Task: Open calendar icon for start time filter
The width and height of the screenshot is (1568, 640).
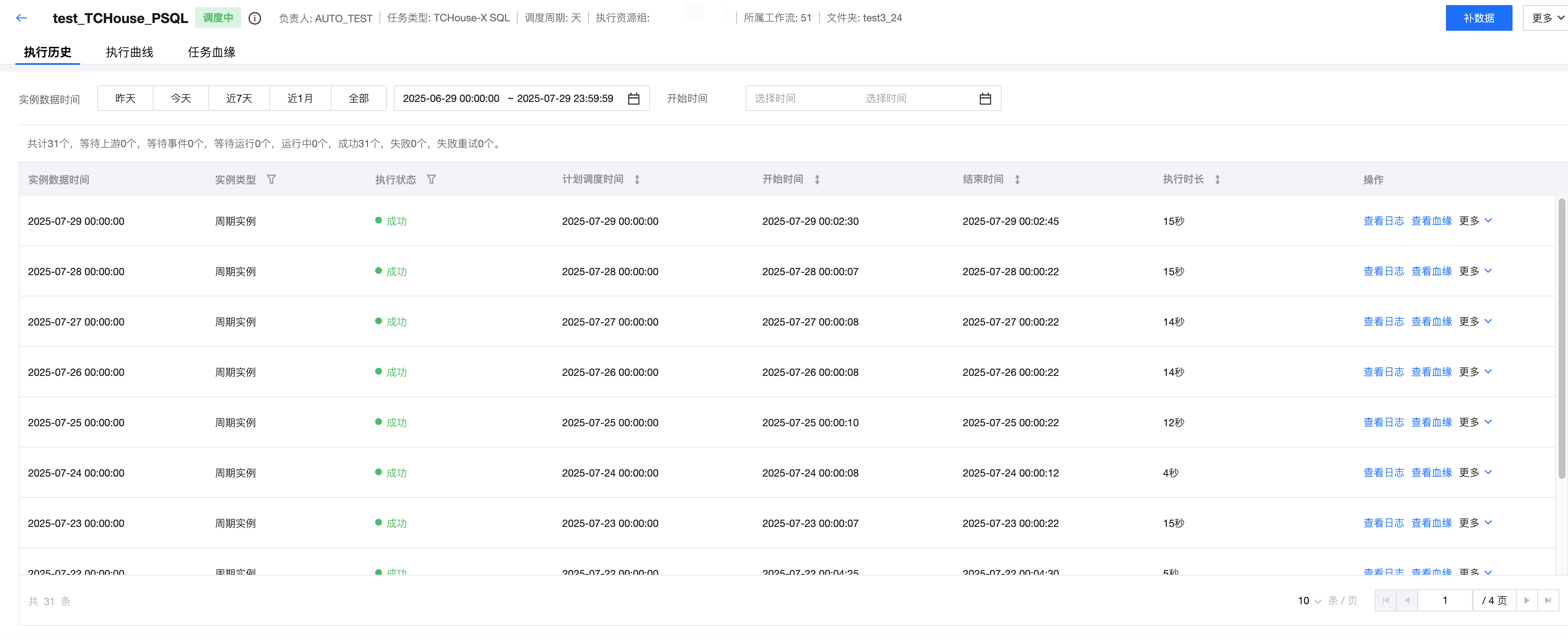Action: (x=985, y=99)
